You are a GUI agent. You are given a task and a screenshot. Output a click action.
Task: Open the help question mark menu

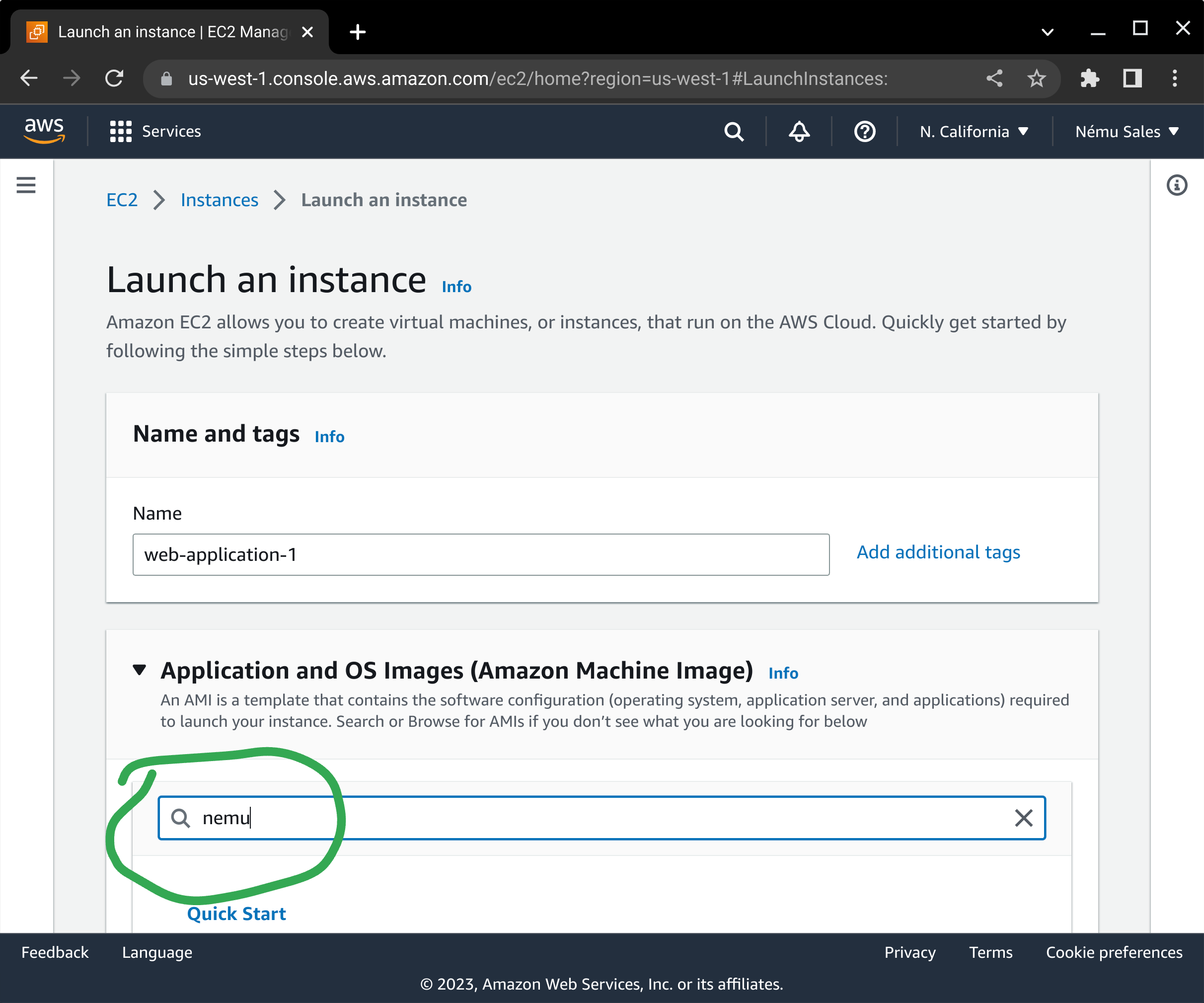[x=864, y=131]
